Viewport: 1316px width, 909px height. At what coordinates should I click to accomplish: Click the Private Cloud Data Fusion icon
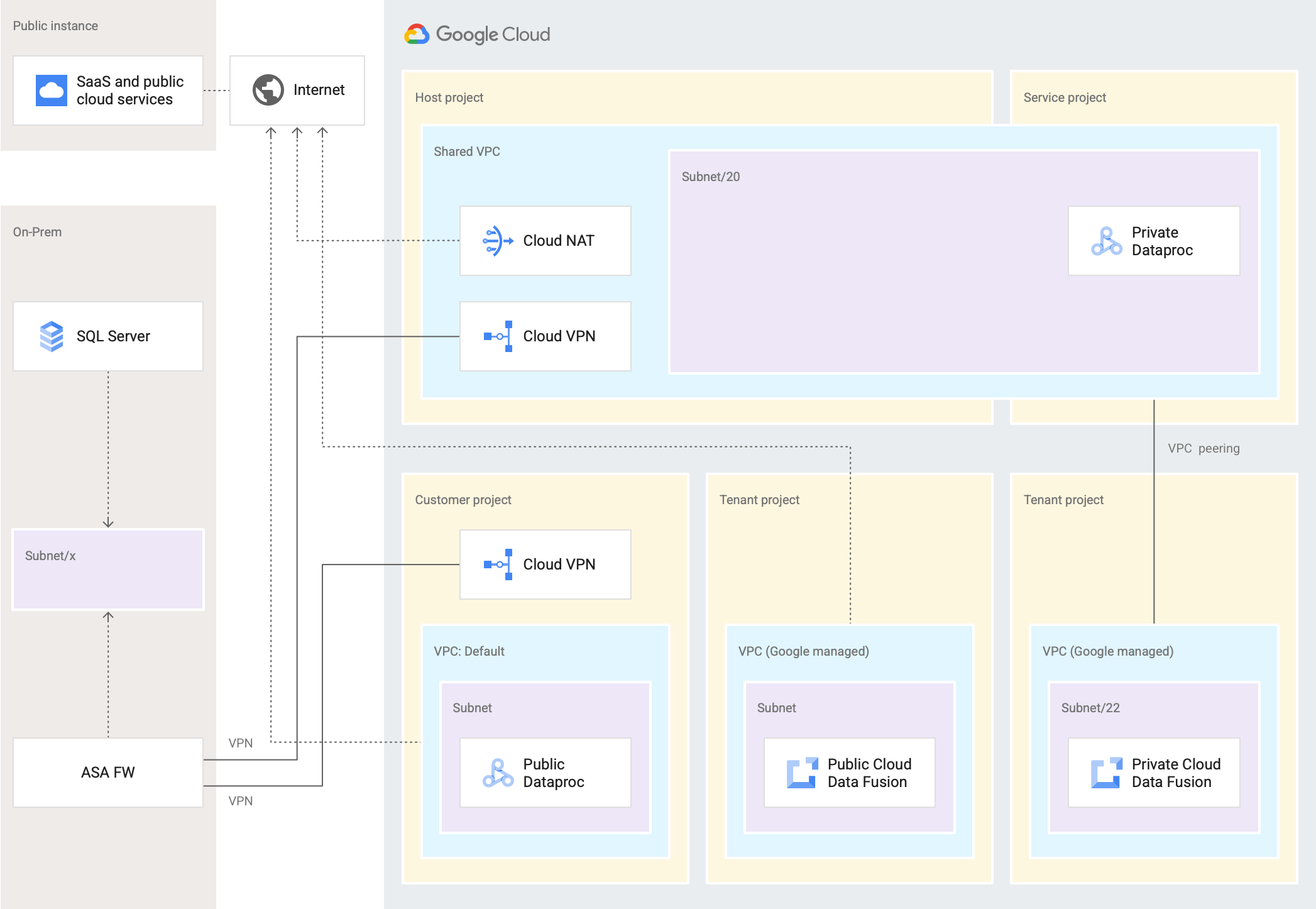(1107, 773)
